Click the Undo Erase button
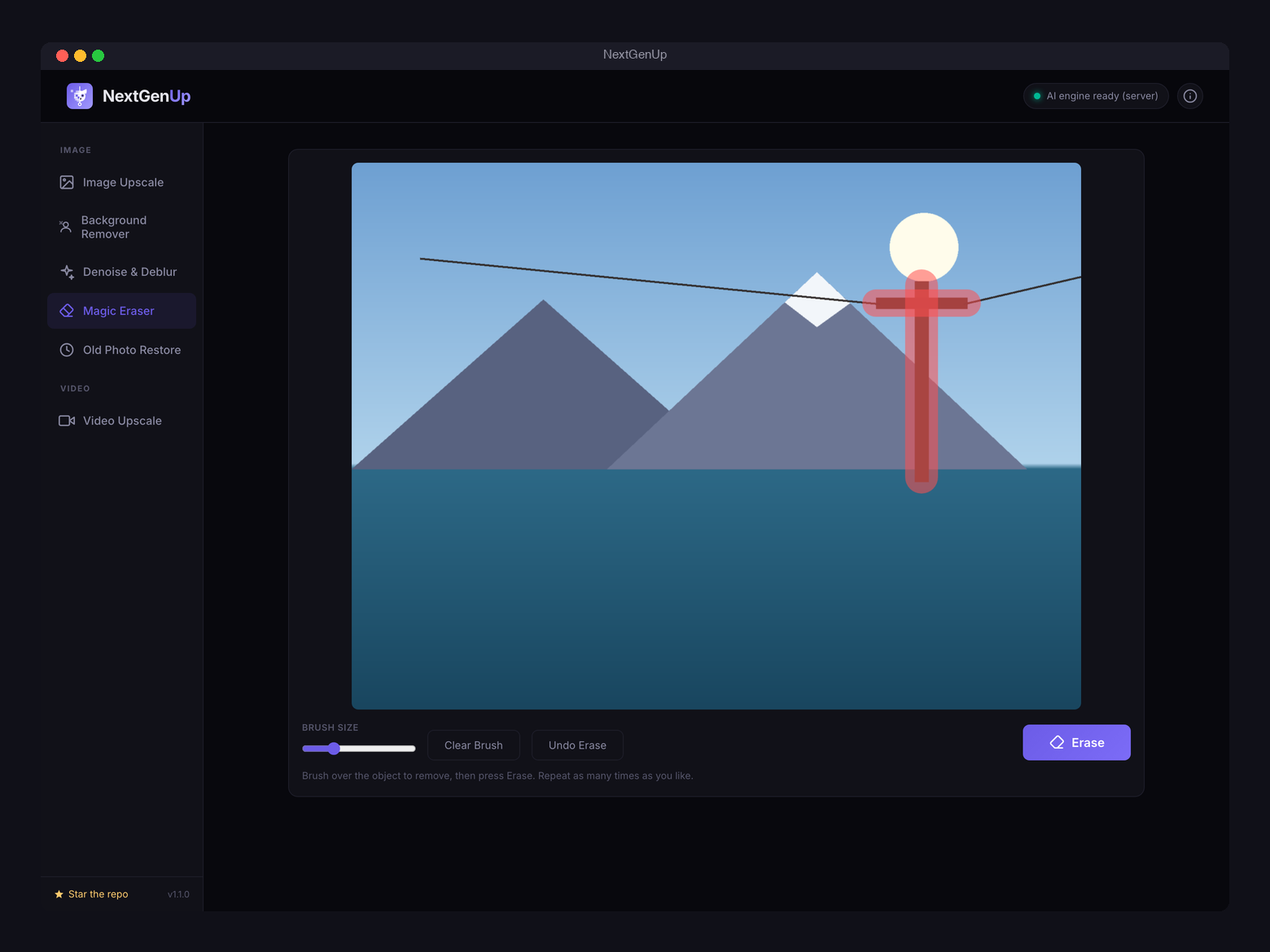The width and height of the screenshot is (1270, 952). click(x=577, y=745)
